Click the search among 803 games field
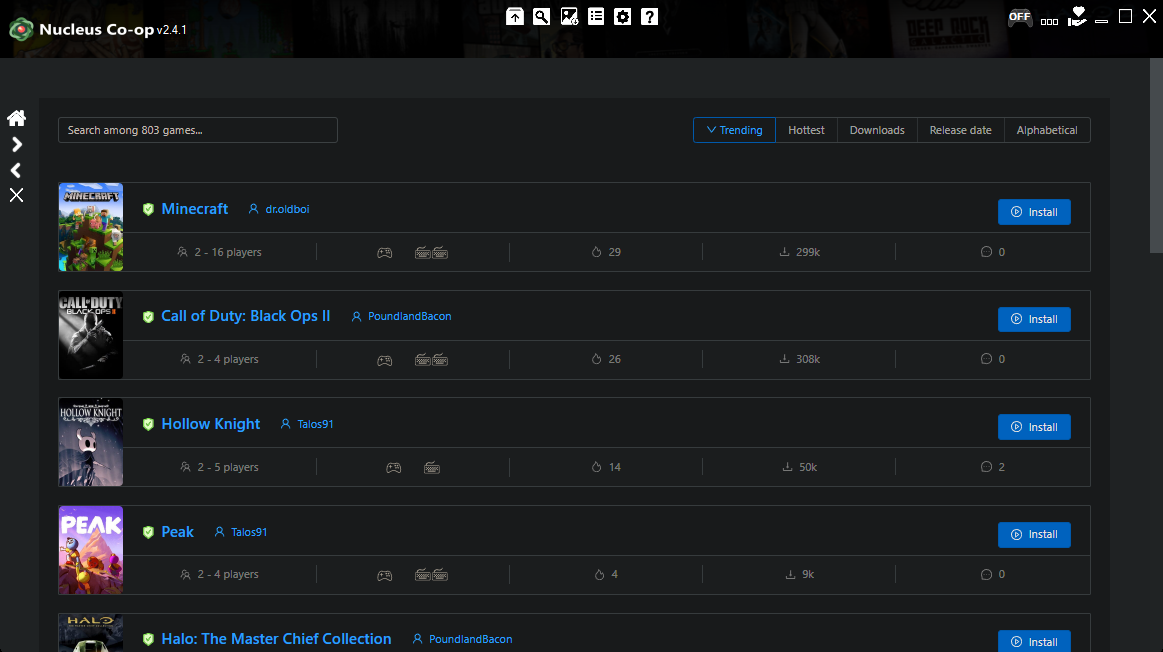The height and width of the screenshot is (652, 1163). (198, 130)
